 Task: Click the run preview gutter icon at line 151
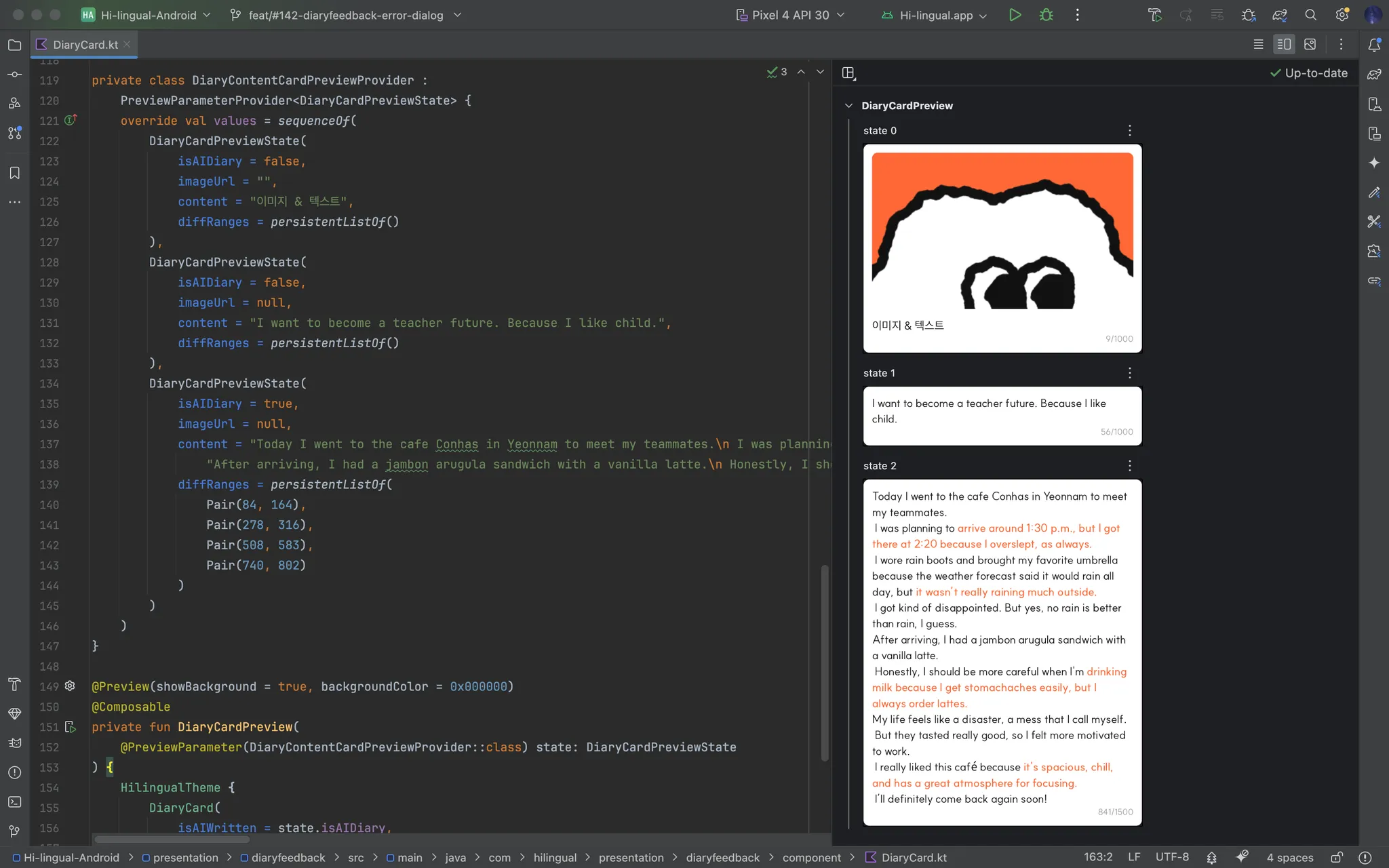(70, 727)
